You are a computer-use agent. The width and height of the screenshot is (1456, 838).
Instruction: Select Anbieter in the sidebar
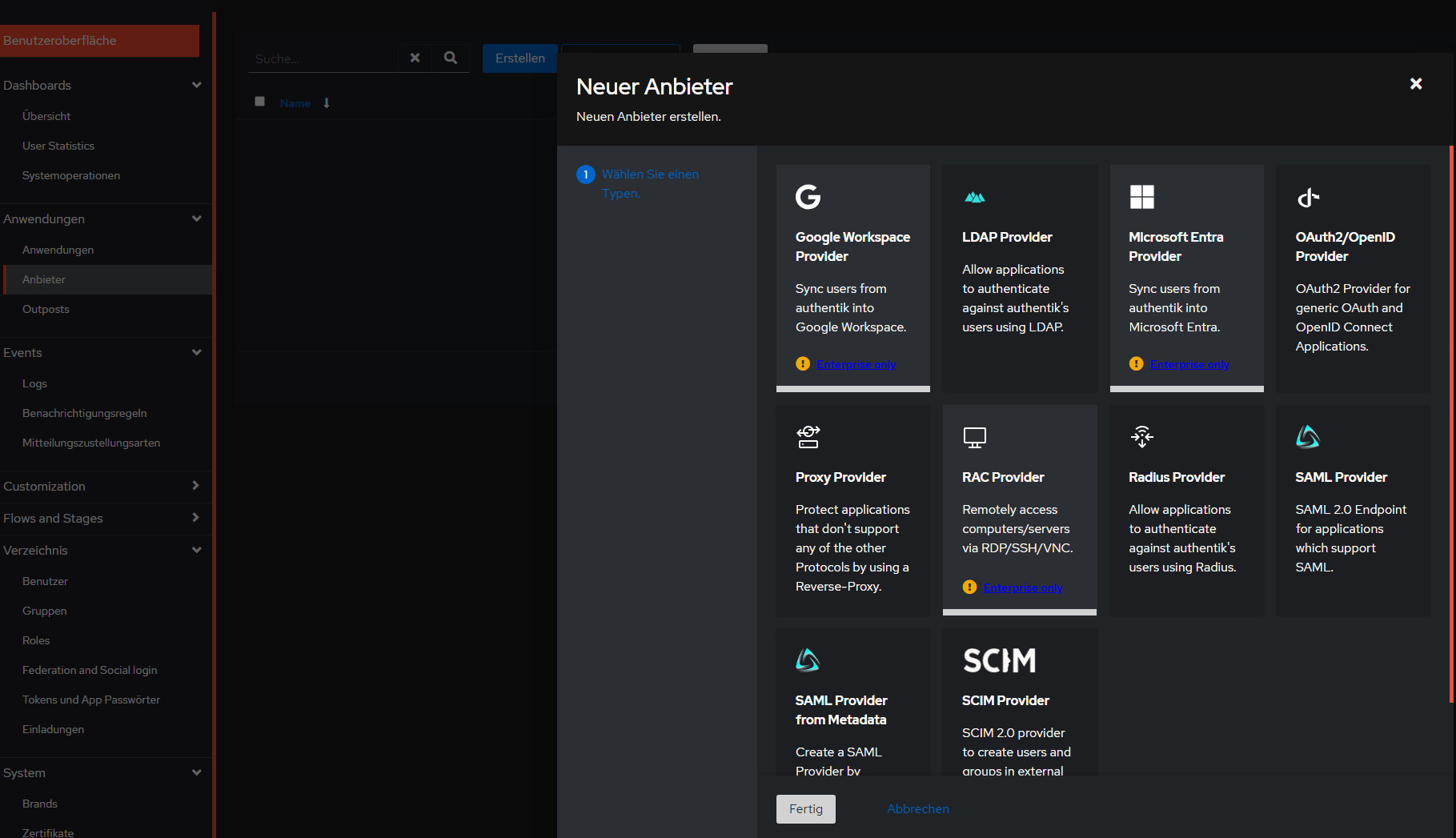[x=106, y=279]
